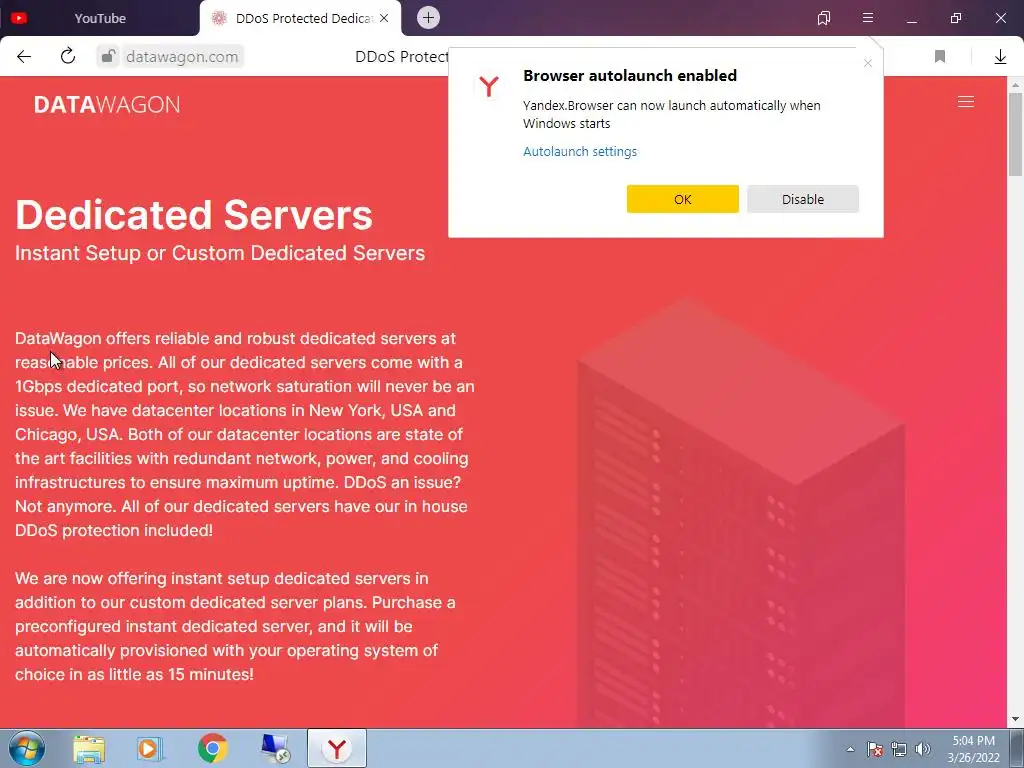The width and height of the screenshot is (1024, 768).
Task: Open Google Chrome from taskbar
Action: (212, 749)
